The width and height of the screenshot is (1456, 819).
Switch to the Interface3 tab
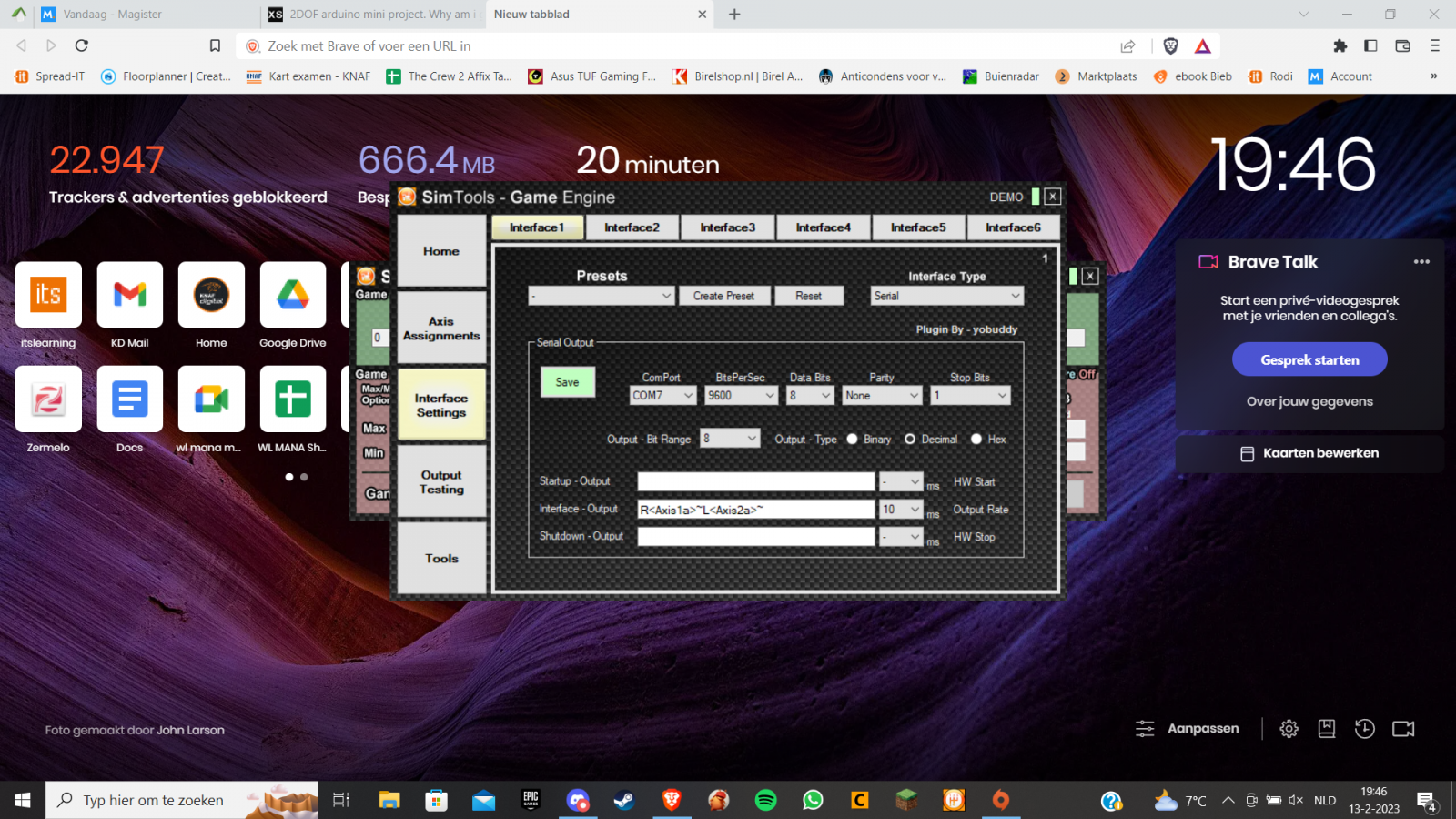pos(728,227)
